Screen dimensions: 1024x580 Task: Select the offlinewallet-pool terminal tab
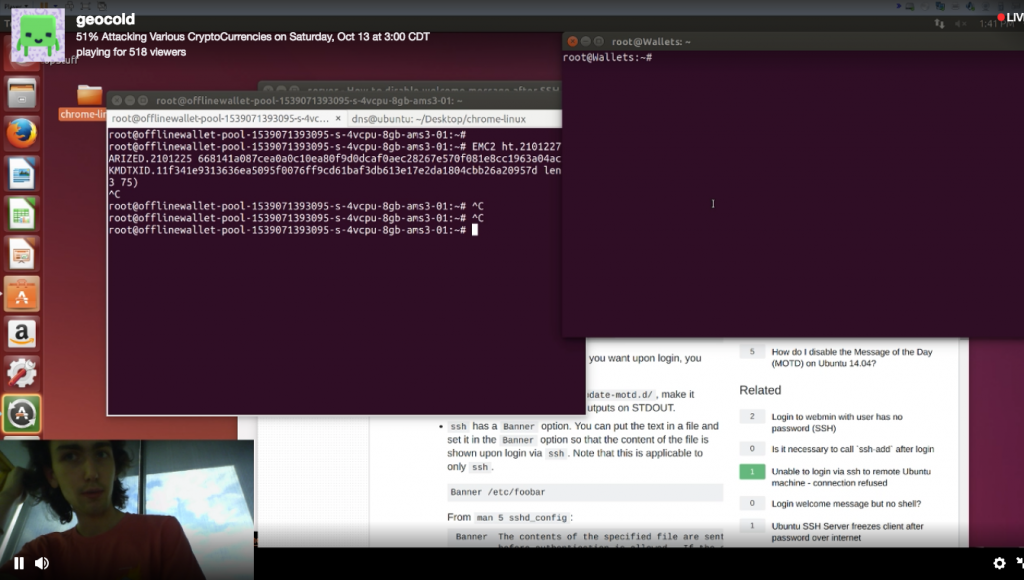pos(220,119)
